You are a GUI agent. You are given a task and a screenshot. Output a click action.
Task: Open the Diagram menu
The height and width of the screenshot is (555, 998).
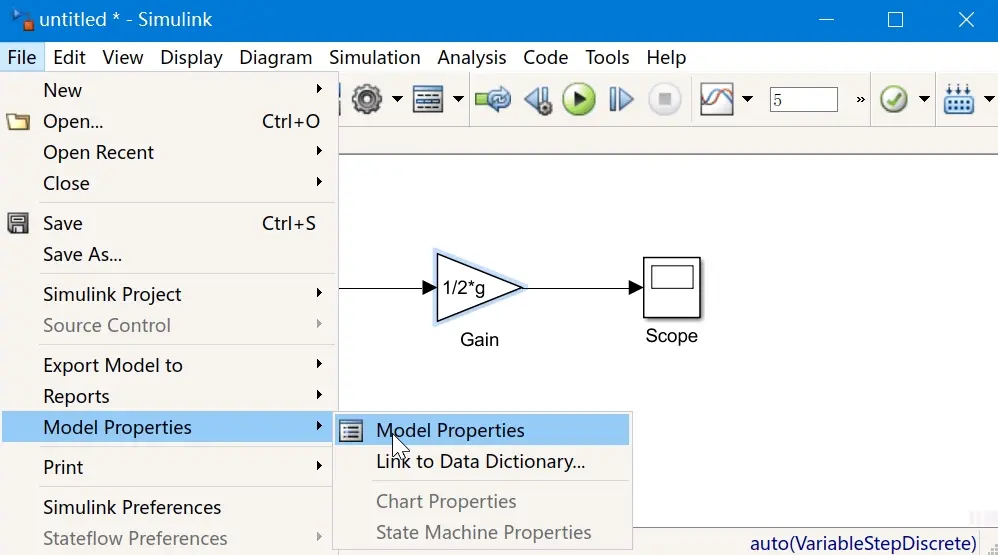276,57
